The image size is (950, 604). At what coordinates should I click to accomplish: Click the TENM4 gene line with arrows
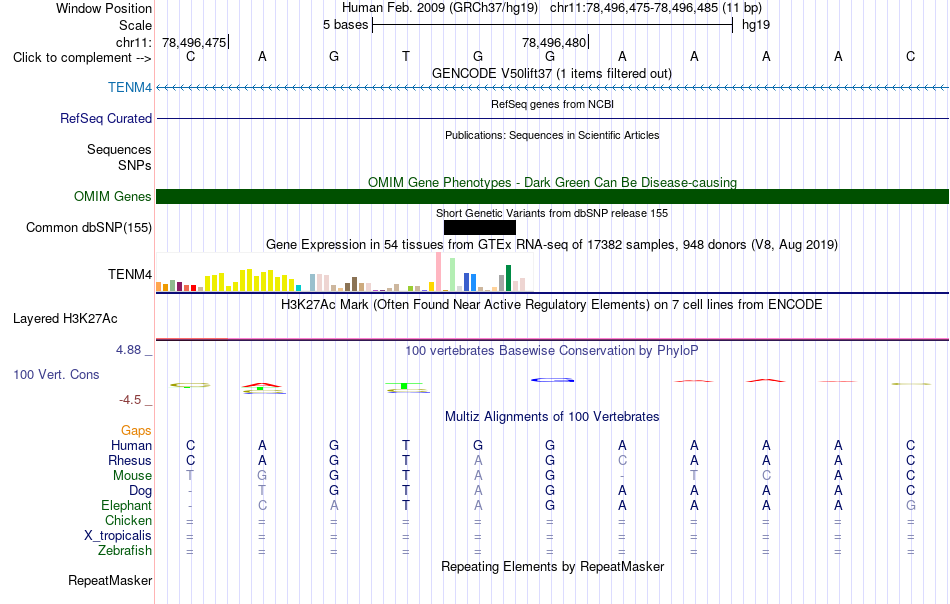553,88
